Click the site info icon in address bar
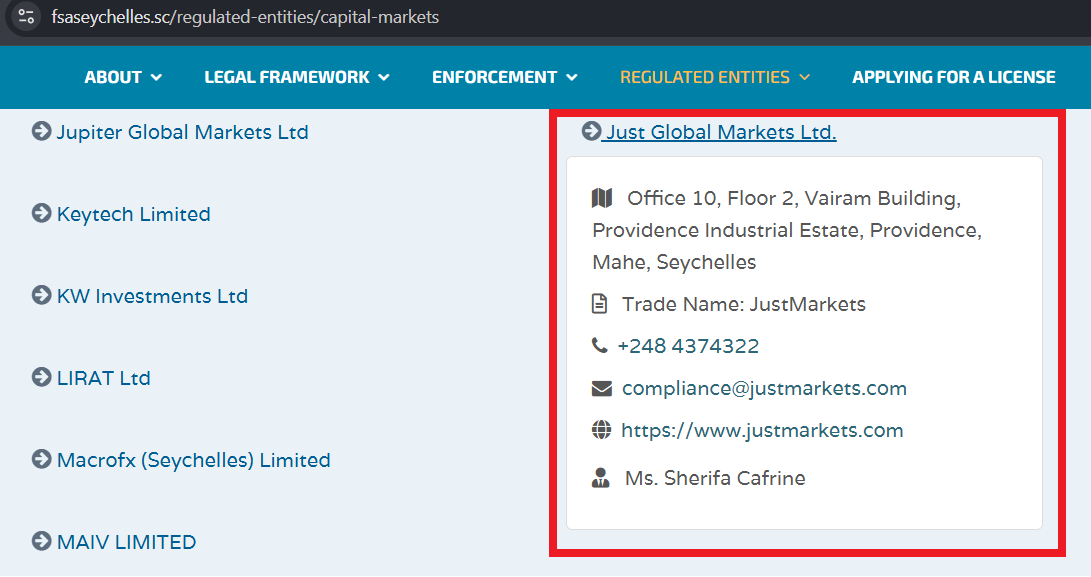 click(x=26, y=17)
